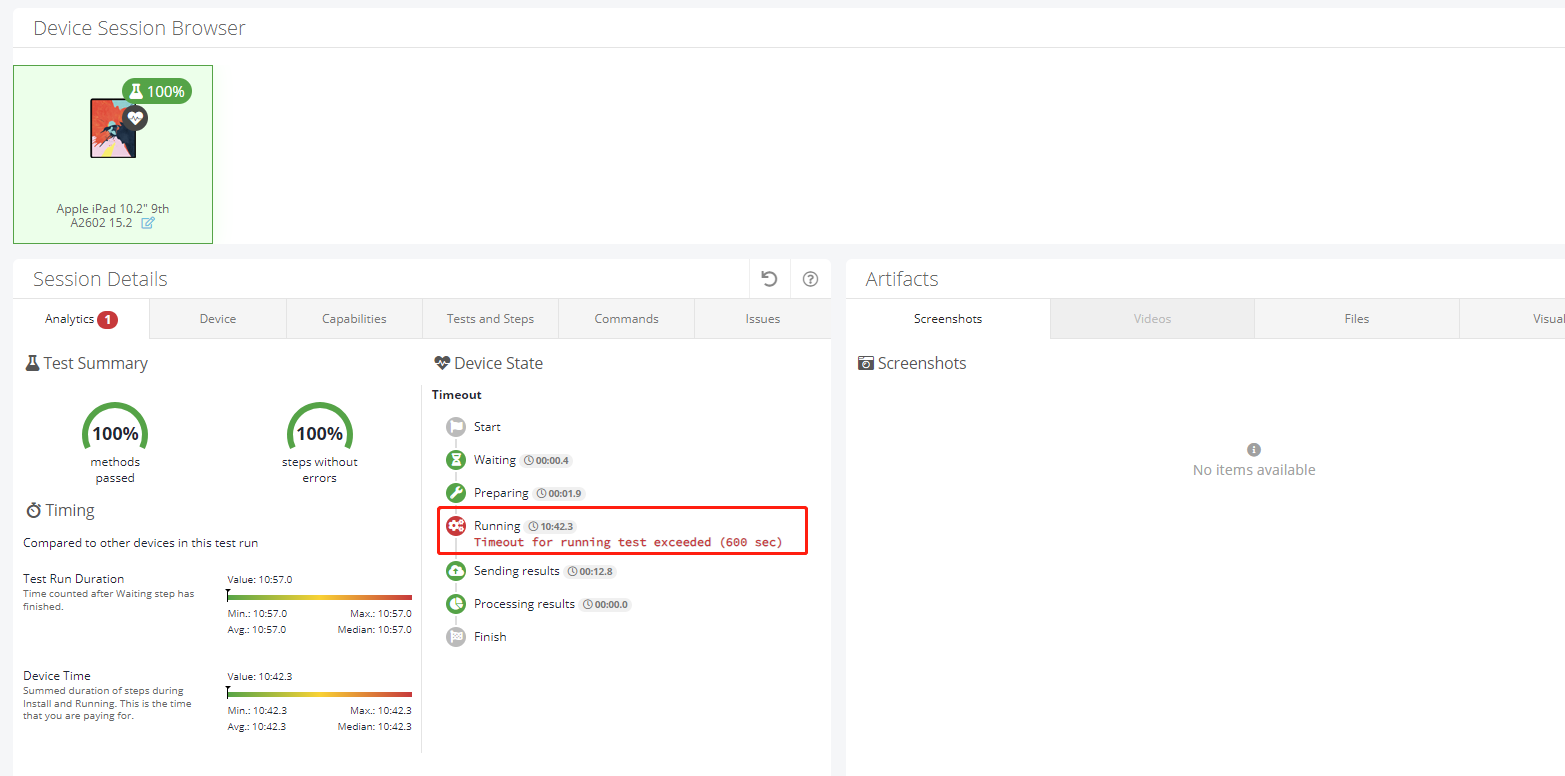Click the green Waiting step icon
1565x776 pixels.
tap(457, 459)
